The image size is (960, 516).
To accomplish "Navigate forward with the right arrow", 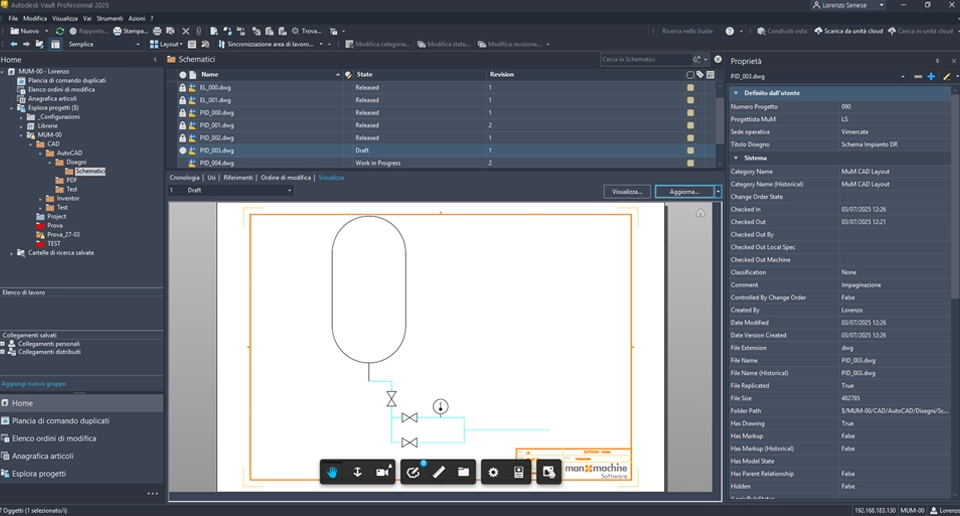I will tap(26, 44).
